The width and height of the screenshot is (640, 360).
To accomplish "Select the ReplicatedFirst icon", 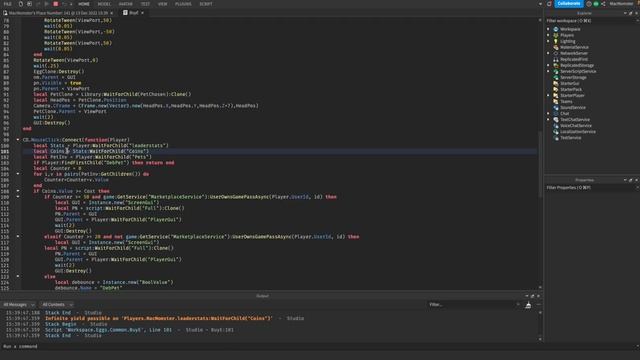I will click(556, 60).
